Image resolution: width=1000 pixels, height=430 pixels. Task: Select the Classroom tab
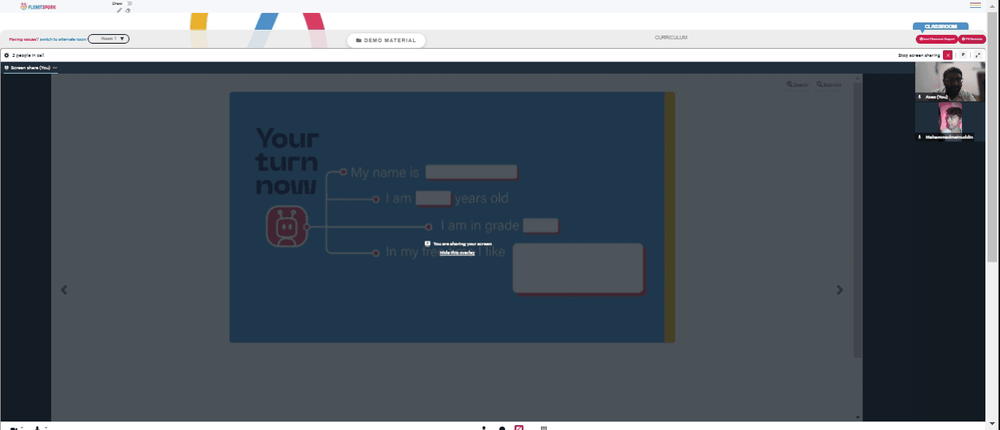pyautogui.click(x=940, y=26)
